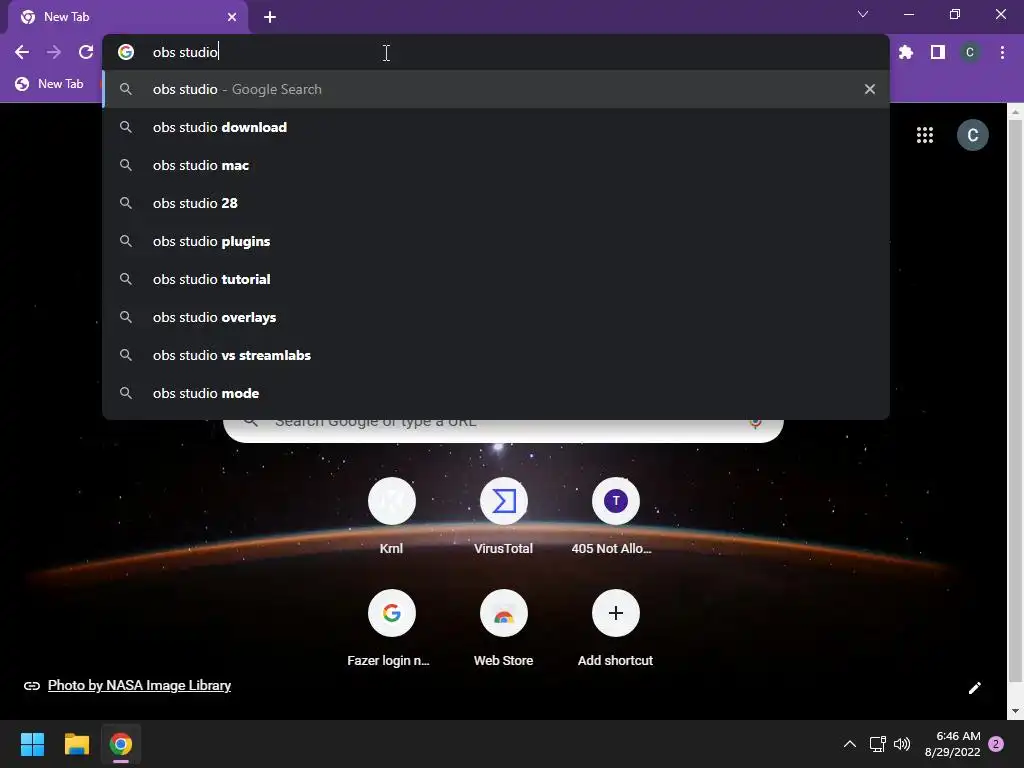Click the page vertical scrollbar track
The image size is (1024, 768).
coord(1015,411)
